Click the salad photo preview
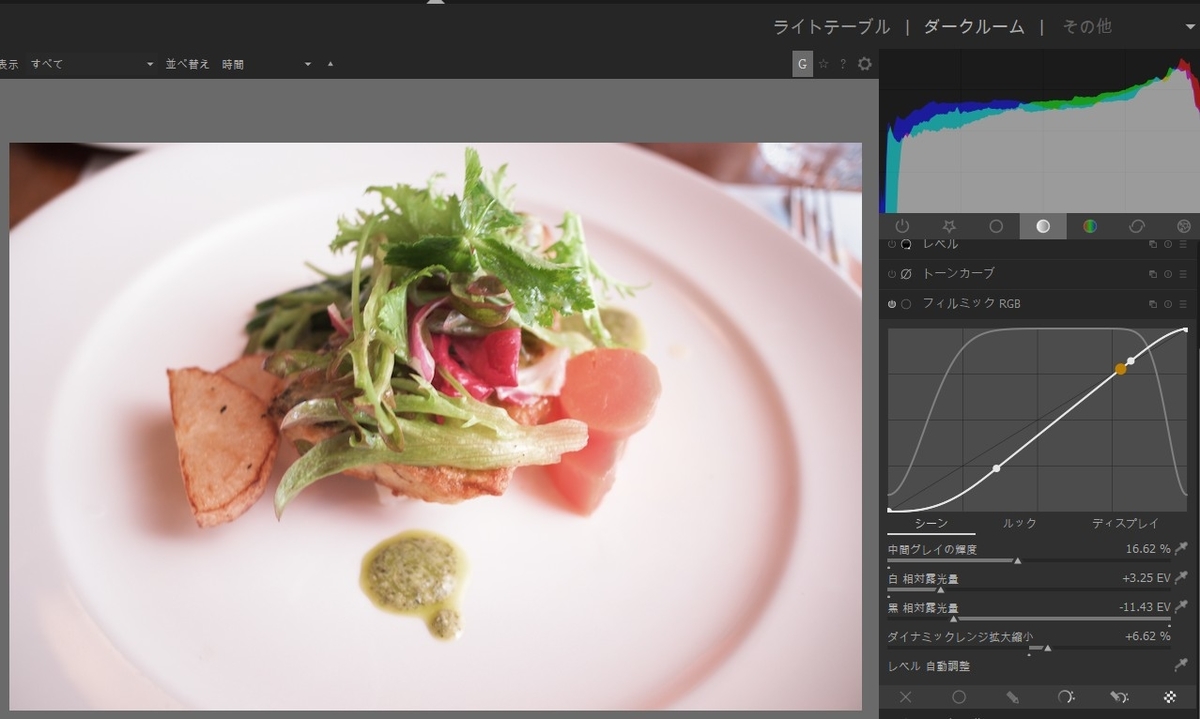The height and width of the screenshot is (719, 1200). click(x=435, y=426)
